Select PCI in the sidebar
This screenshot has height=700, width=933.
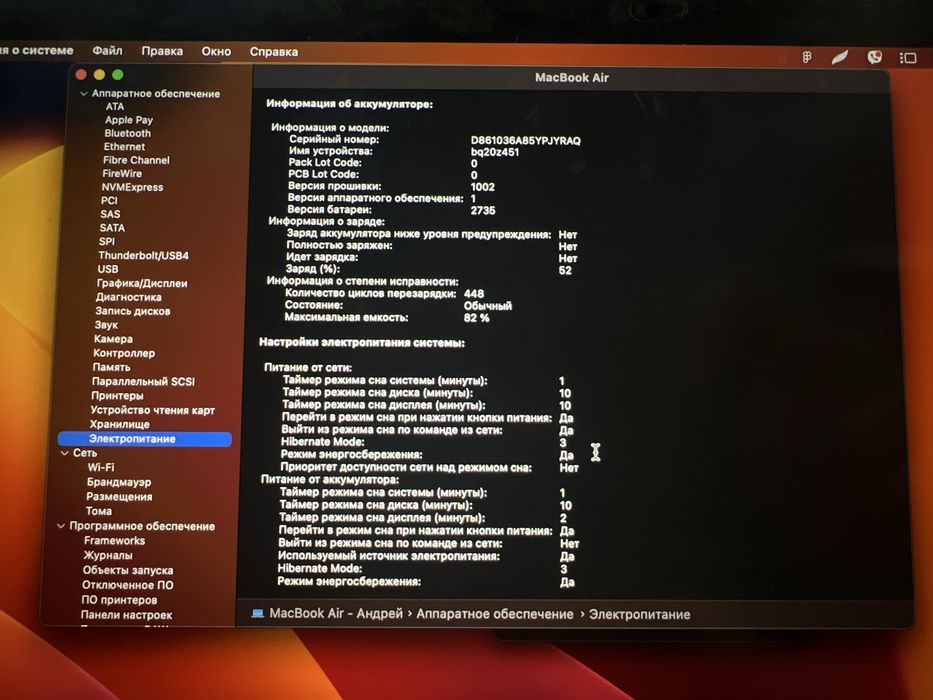coord(109,201)
